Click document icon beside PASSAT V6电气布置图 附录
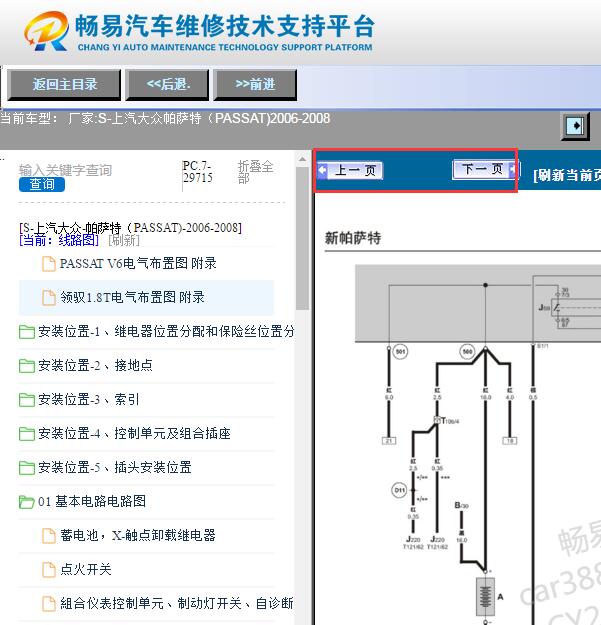Image resolution: width=601 pixels, height=625 pixels. coord(49,264)
